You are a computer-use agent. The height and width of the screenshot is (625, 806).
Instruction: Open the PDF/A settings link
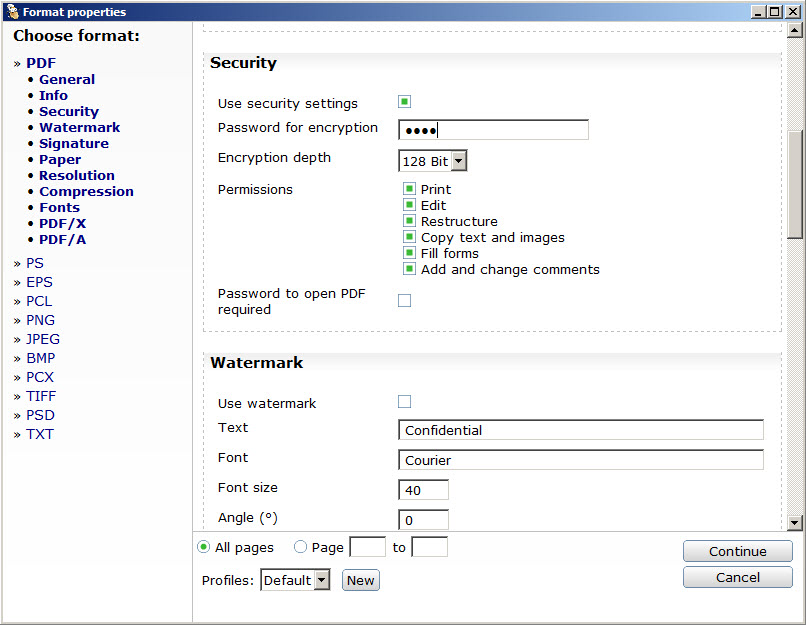[x=62, y=240]
